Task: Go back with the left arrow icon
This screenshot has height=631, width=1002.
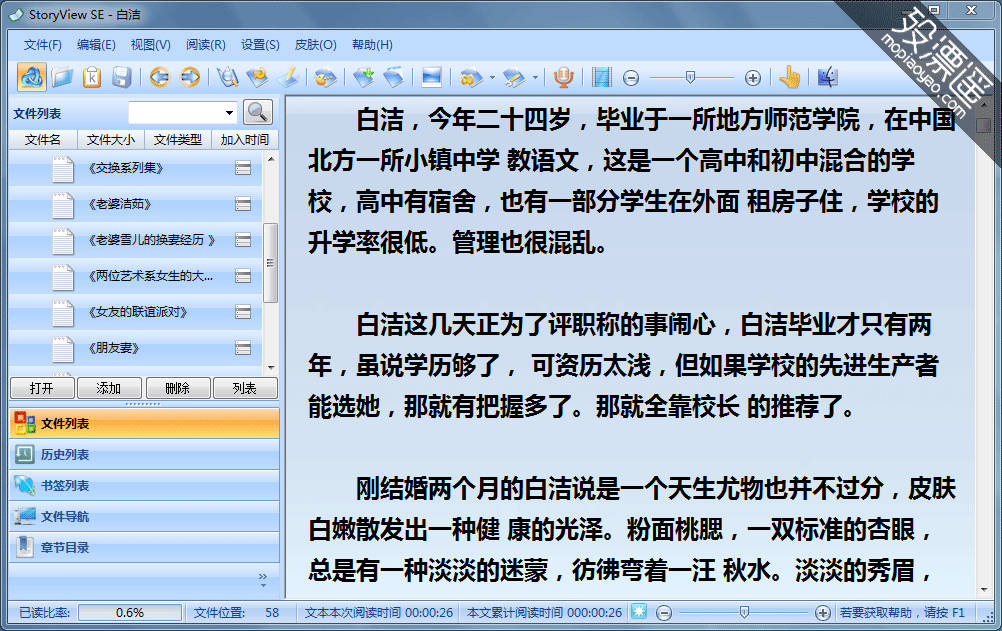Action: tap(159, 77)
